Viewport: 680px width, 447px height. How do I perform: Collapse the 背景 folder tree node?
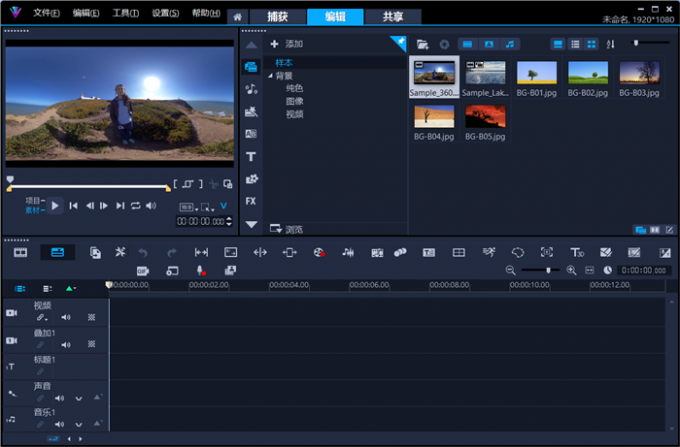[x=269, y=75]
